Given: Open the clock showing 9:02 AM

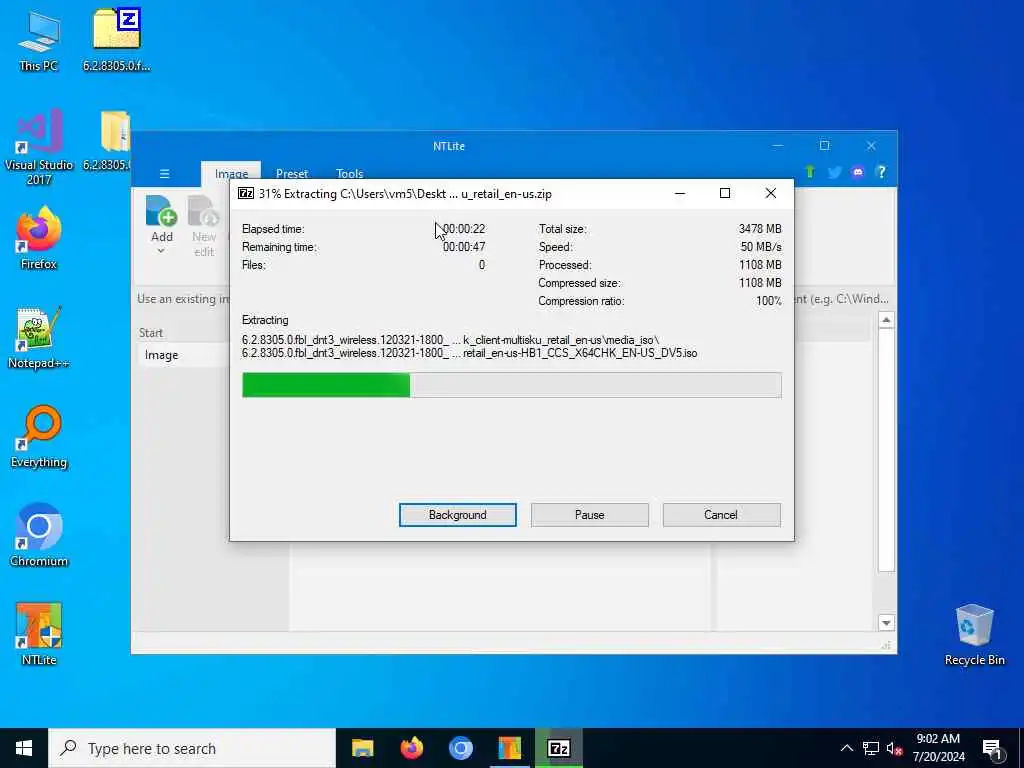Looking at the screenshot, I should 938,748.
